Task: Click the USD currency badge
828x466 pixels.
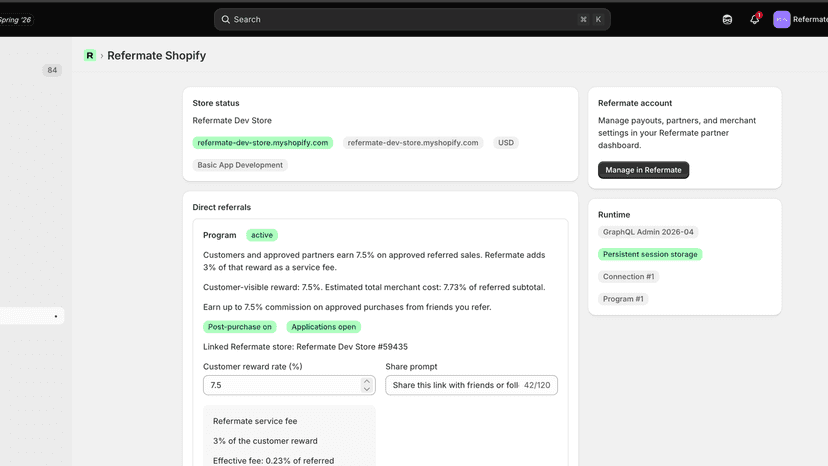Action: [506, 143]
